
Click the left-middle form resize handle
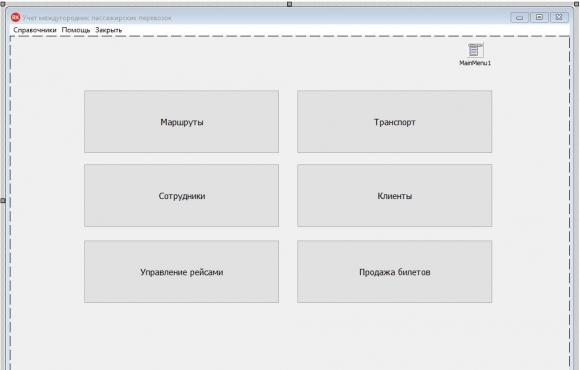[x=3, y=200]
